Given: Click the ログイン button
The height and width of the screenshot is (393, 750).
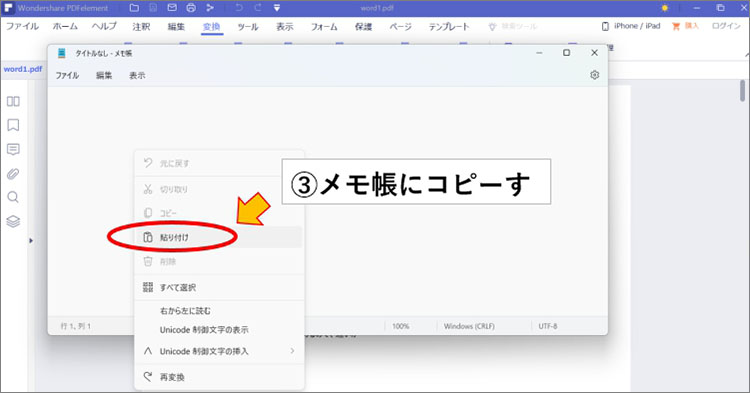Looking at the screenshot, I should coord(726,26).
